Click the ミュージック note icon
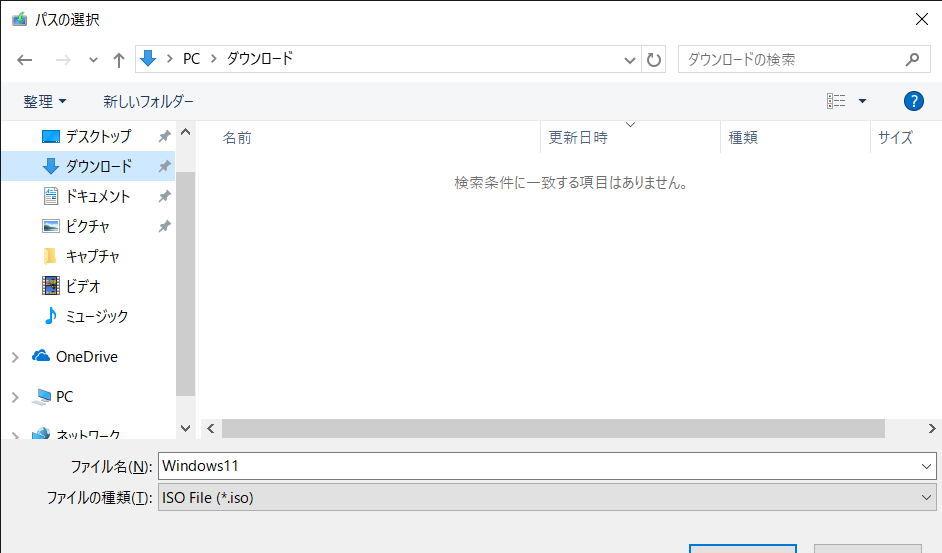The image size is (942, 553). (x=51, y=316)
